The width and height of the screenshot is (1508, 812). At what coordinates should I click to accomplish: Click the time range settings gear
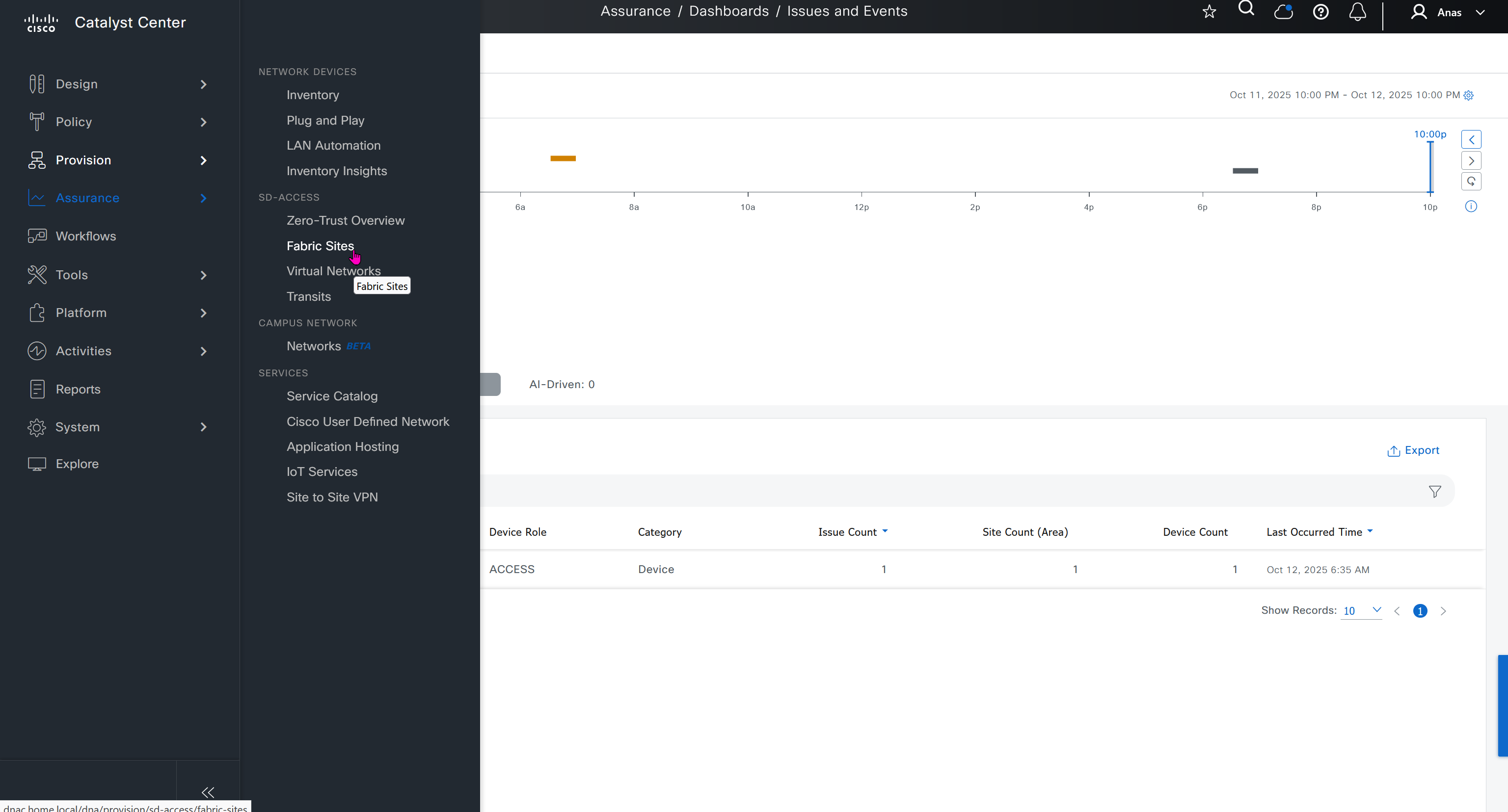point(1468,95)
